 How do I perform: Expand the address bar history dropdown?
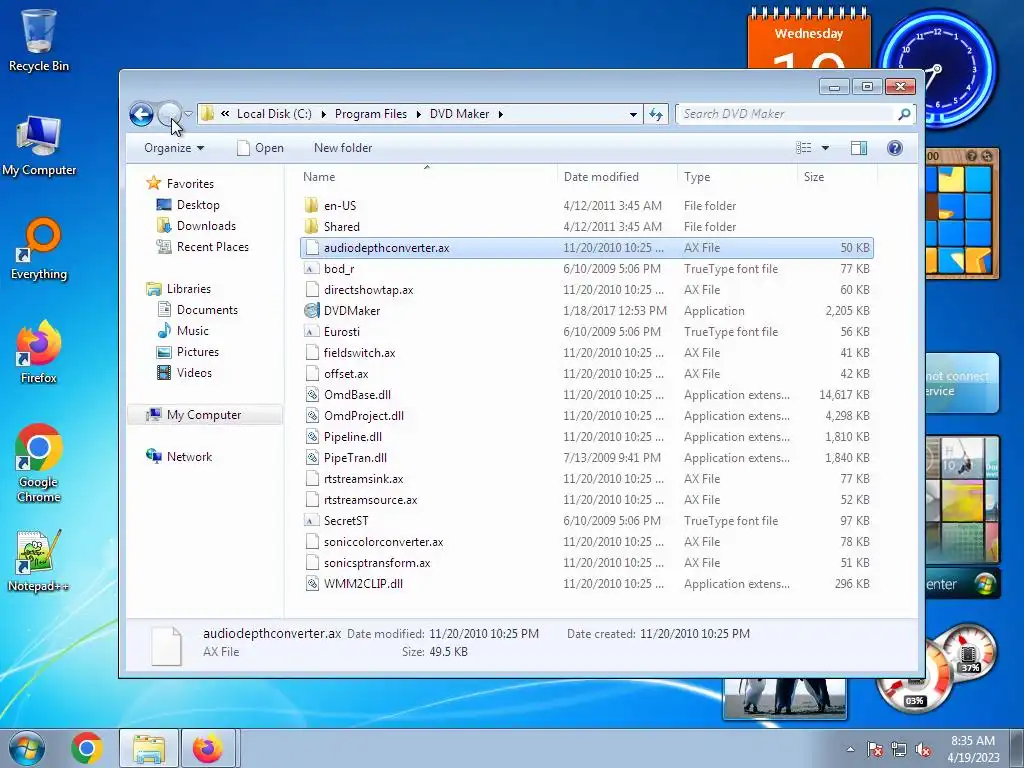[633, 114]
